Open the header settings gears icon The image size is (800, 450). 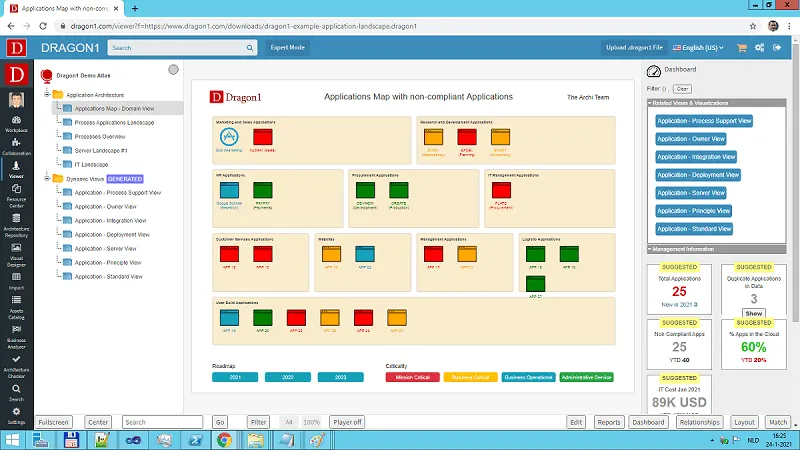760,47
